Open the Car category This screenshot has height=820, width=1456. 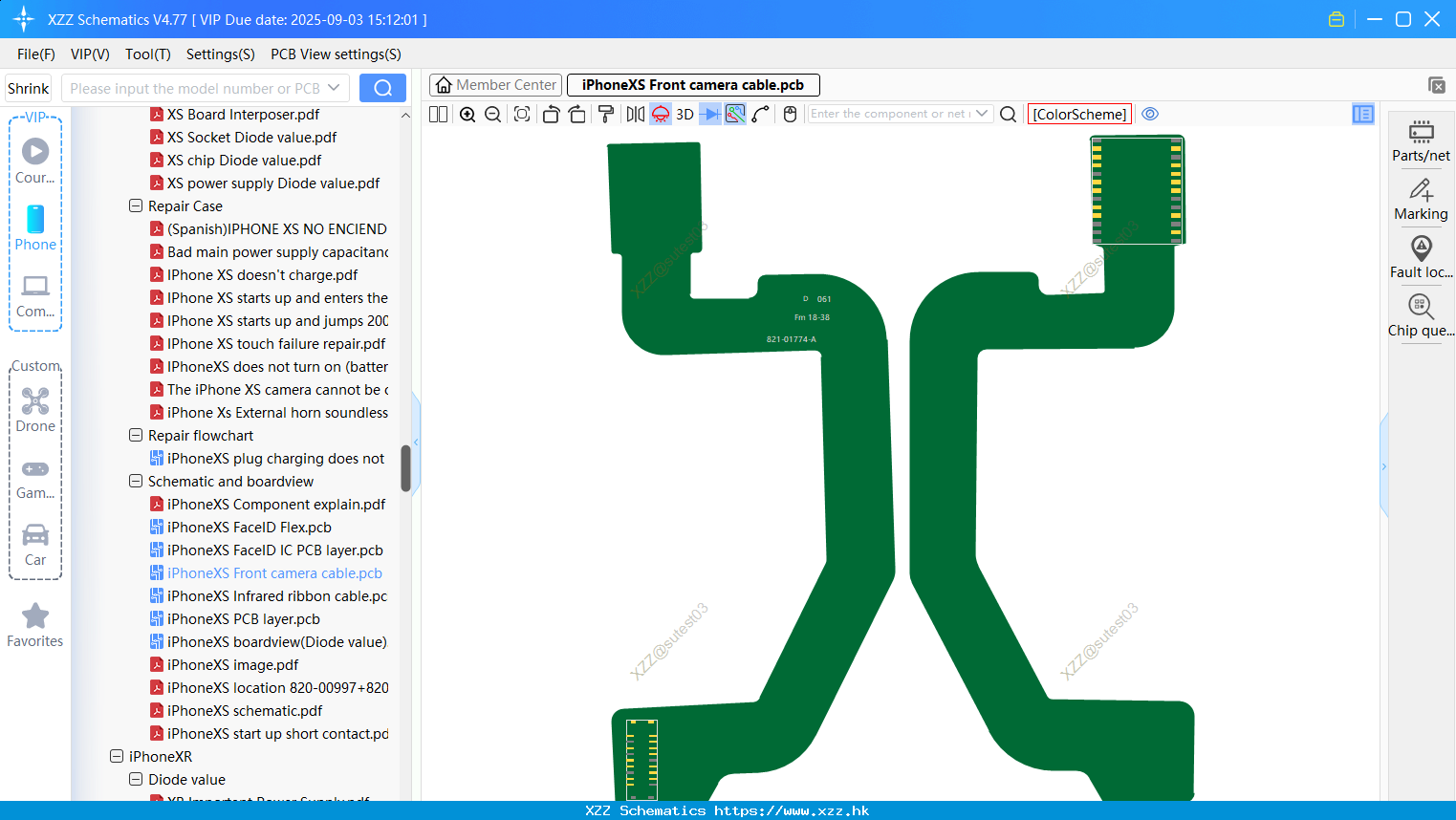(x=35, y=545)
